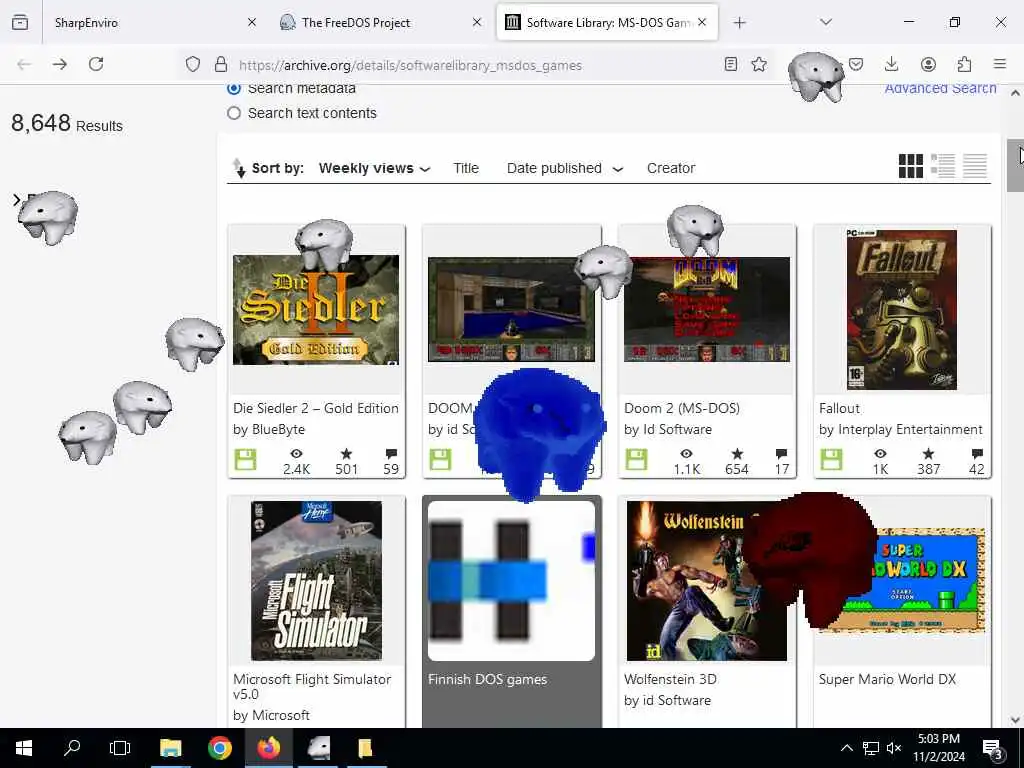
Task: Open File Explorer from the taskbar
Action: (170, 748)
